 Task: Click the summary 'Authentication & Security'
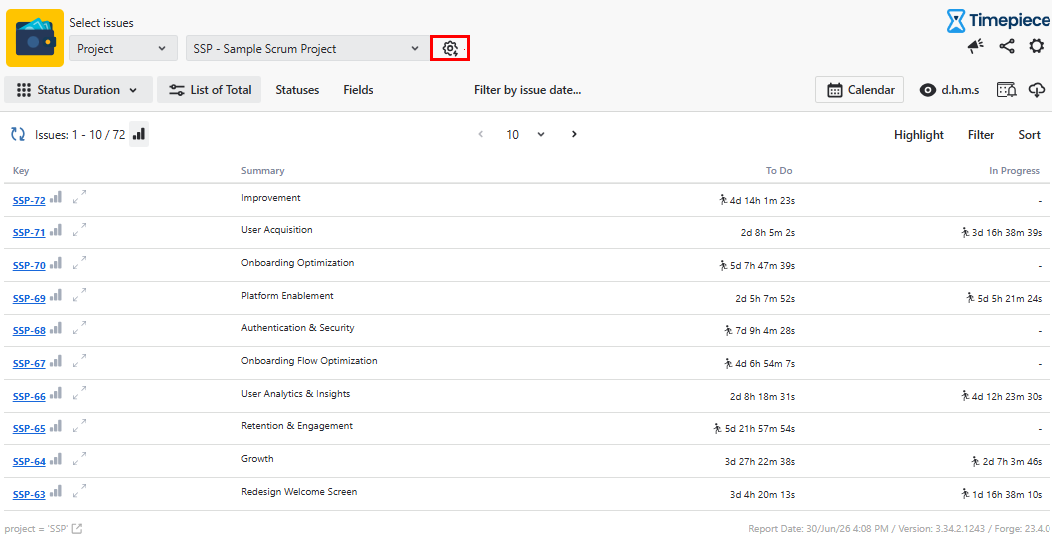[x=297, y=328]
